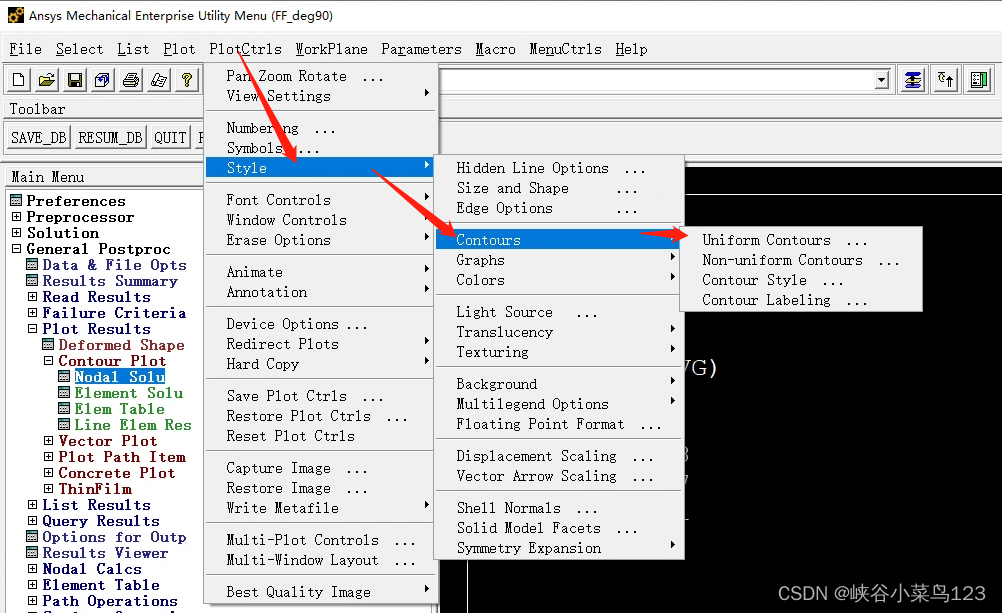Select Element Solu tree item
The image size is (1002, 613).
[x=128, y=393]
